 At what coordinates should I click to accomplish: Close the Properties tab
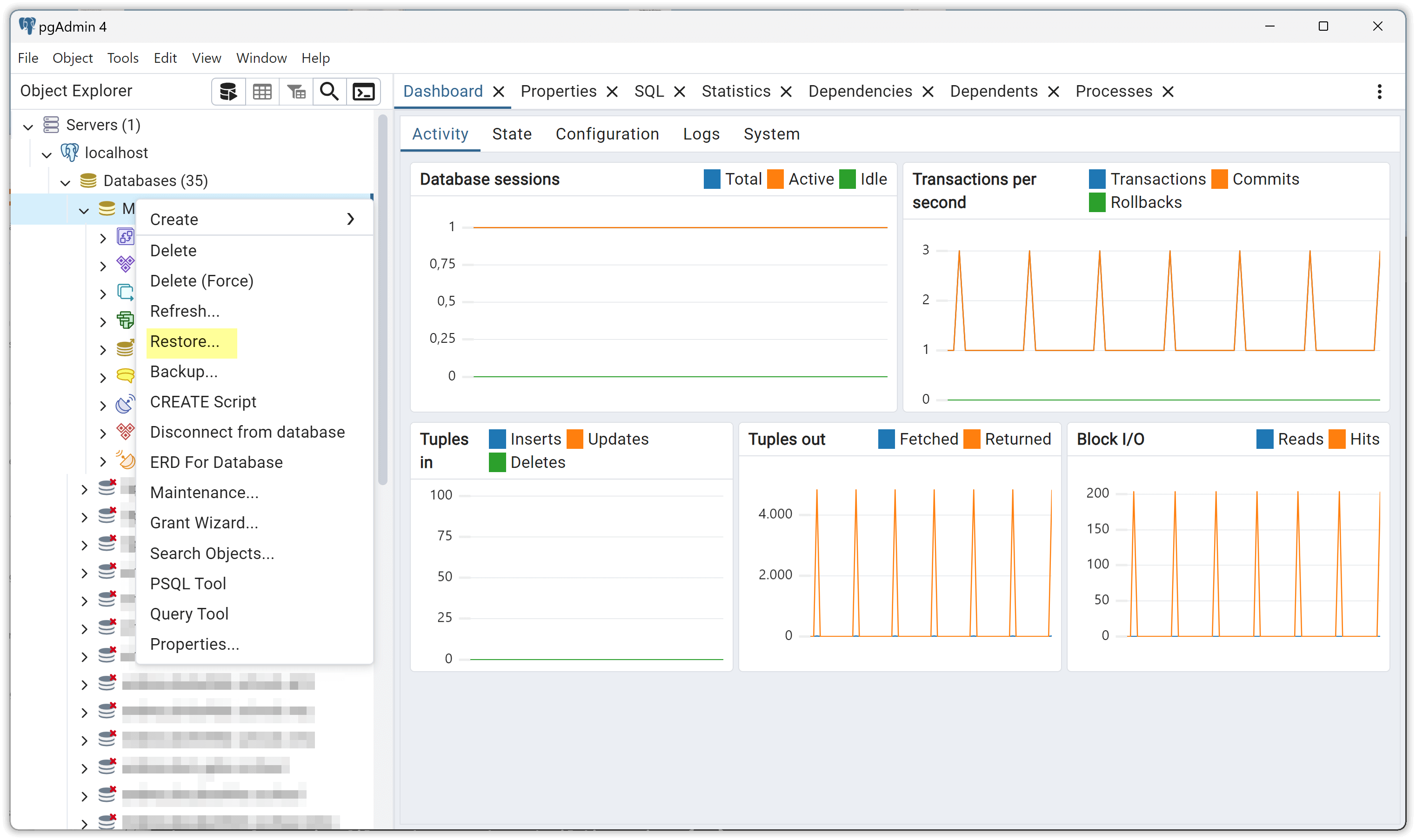(612, 92)
